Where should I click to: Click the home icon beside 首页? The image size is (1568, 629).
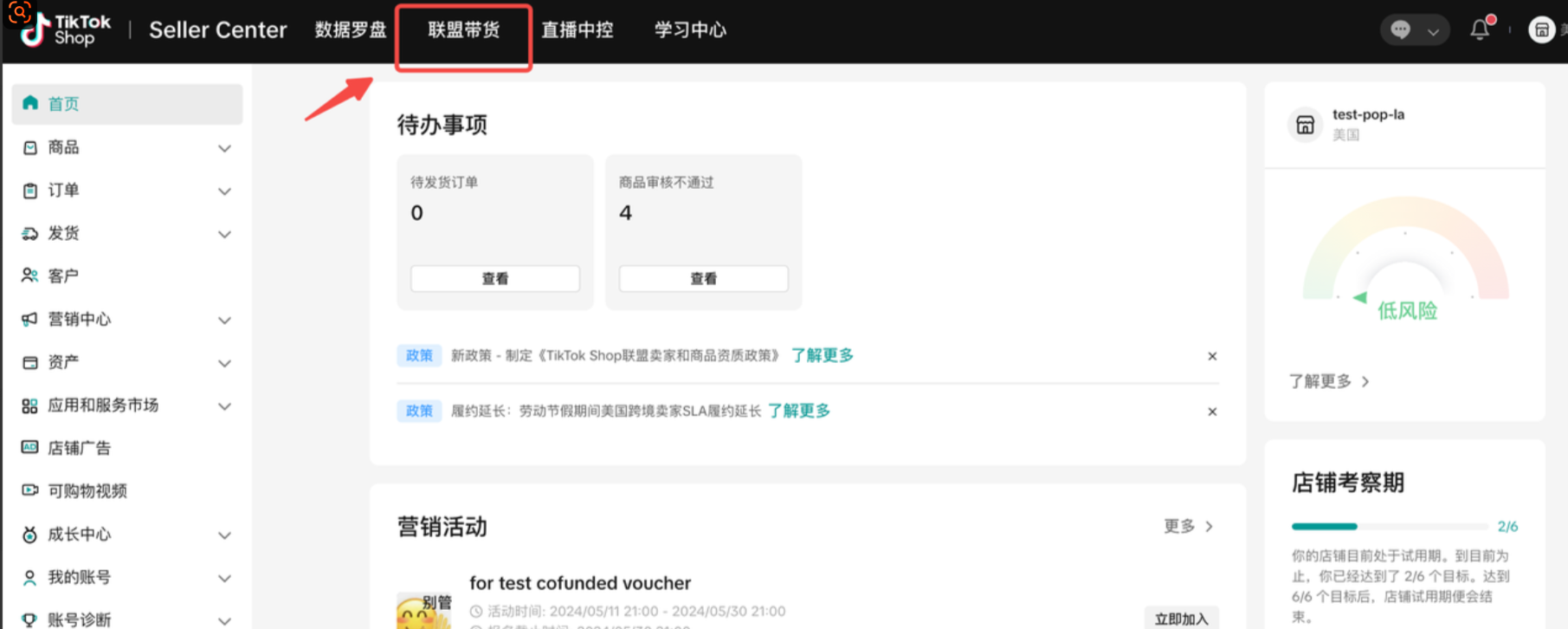[30, 103]
